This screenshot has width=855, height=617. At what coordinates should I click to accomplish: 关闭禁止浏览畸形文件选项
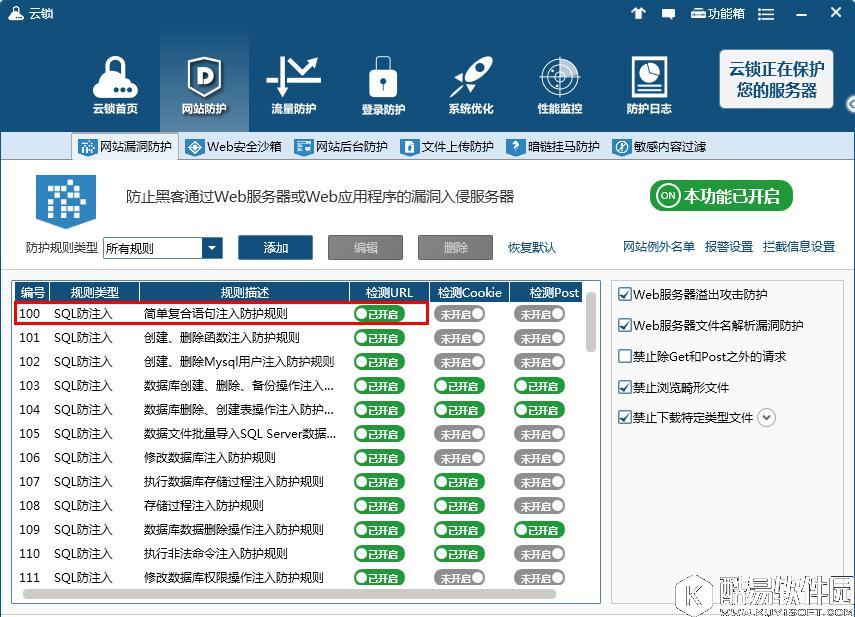[x=624, y=388]
